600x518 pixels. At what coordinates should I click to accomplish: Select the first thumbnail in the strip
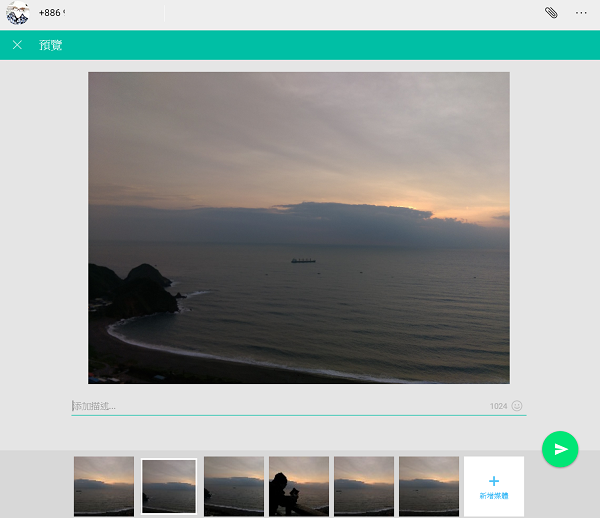click(x=104, y=486)
